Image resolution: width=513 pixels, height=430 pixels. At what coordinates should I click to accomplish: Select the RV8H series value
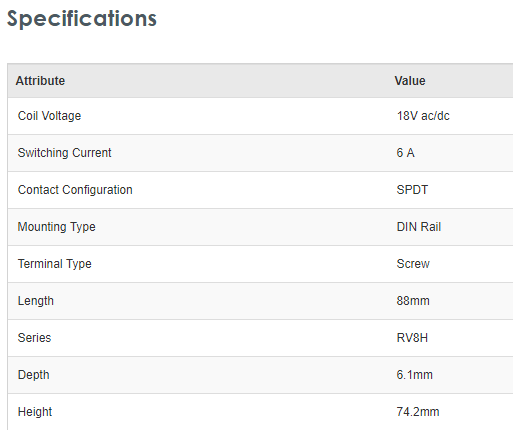coord(412,338)
